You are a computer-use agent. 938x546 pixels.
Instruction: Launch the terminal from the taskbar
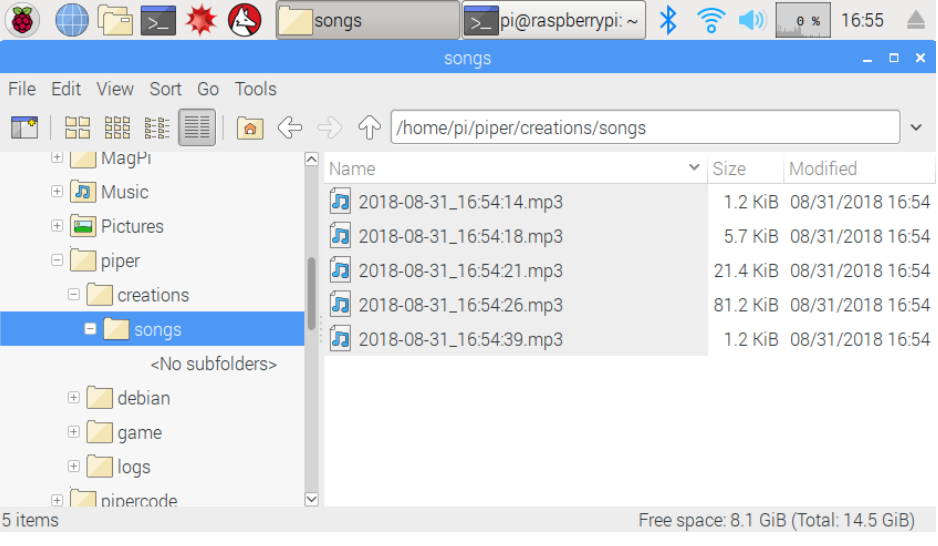point(158,20)
